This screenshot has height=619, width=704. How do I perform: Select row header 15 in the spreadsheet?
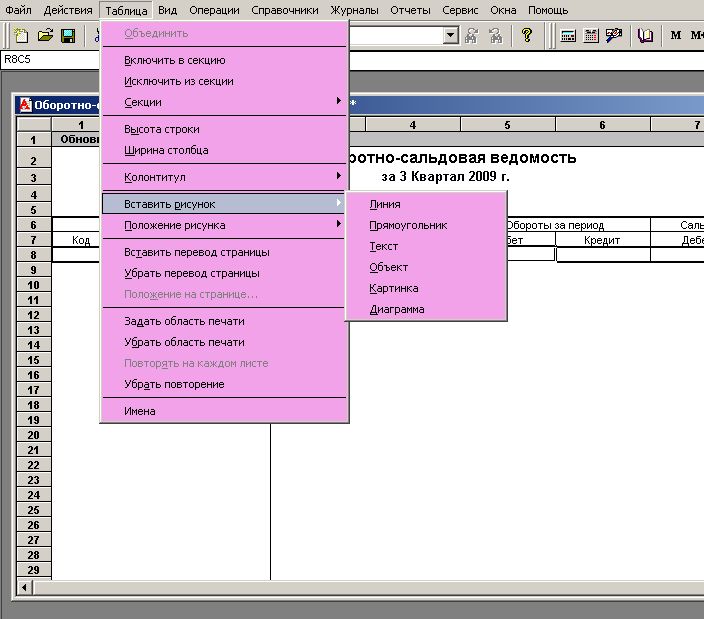(x=34, y=345)
